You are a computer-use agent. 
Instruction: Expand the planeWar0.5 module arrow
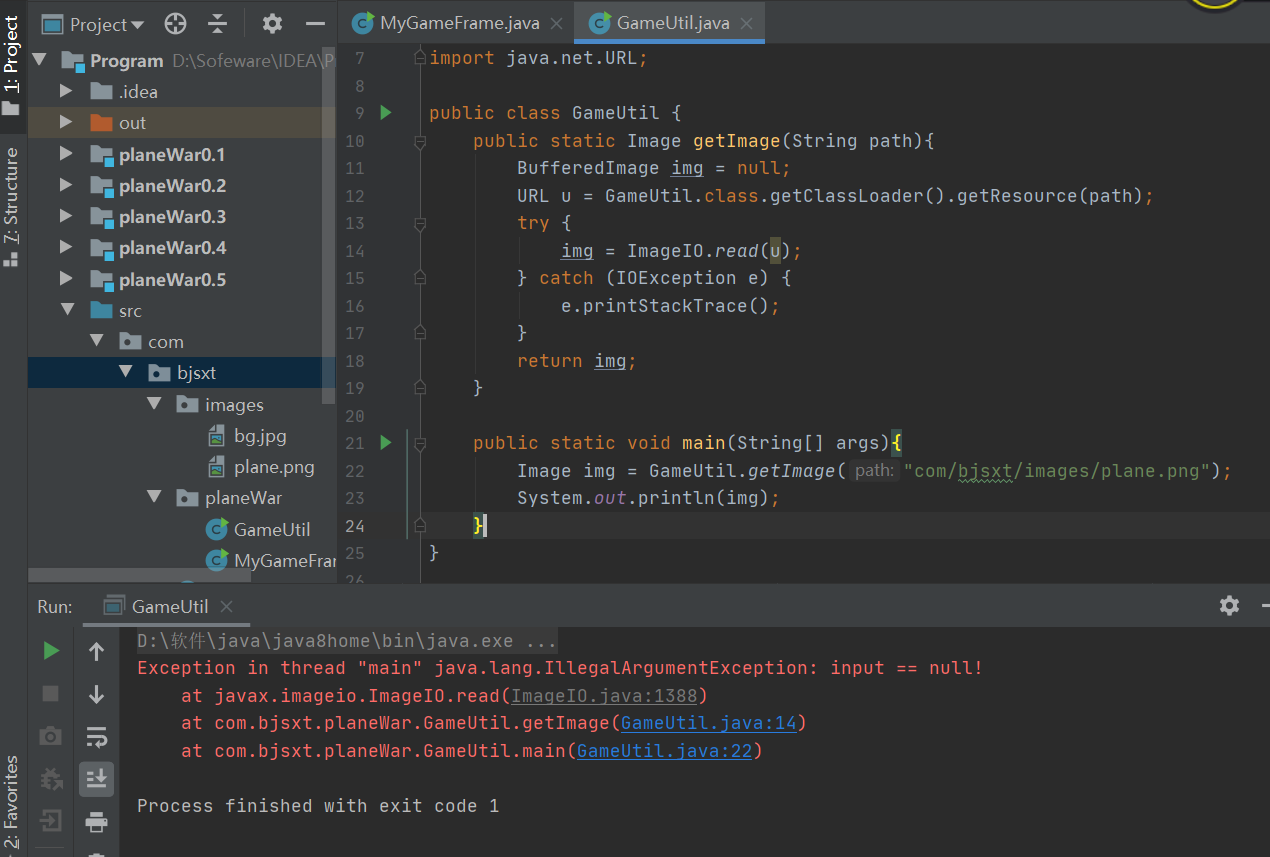67,279
